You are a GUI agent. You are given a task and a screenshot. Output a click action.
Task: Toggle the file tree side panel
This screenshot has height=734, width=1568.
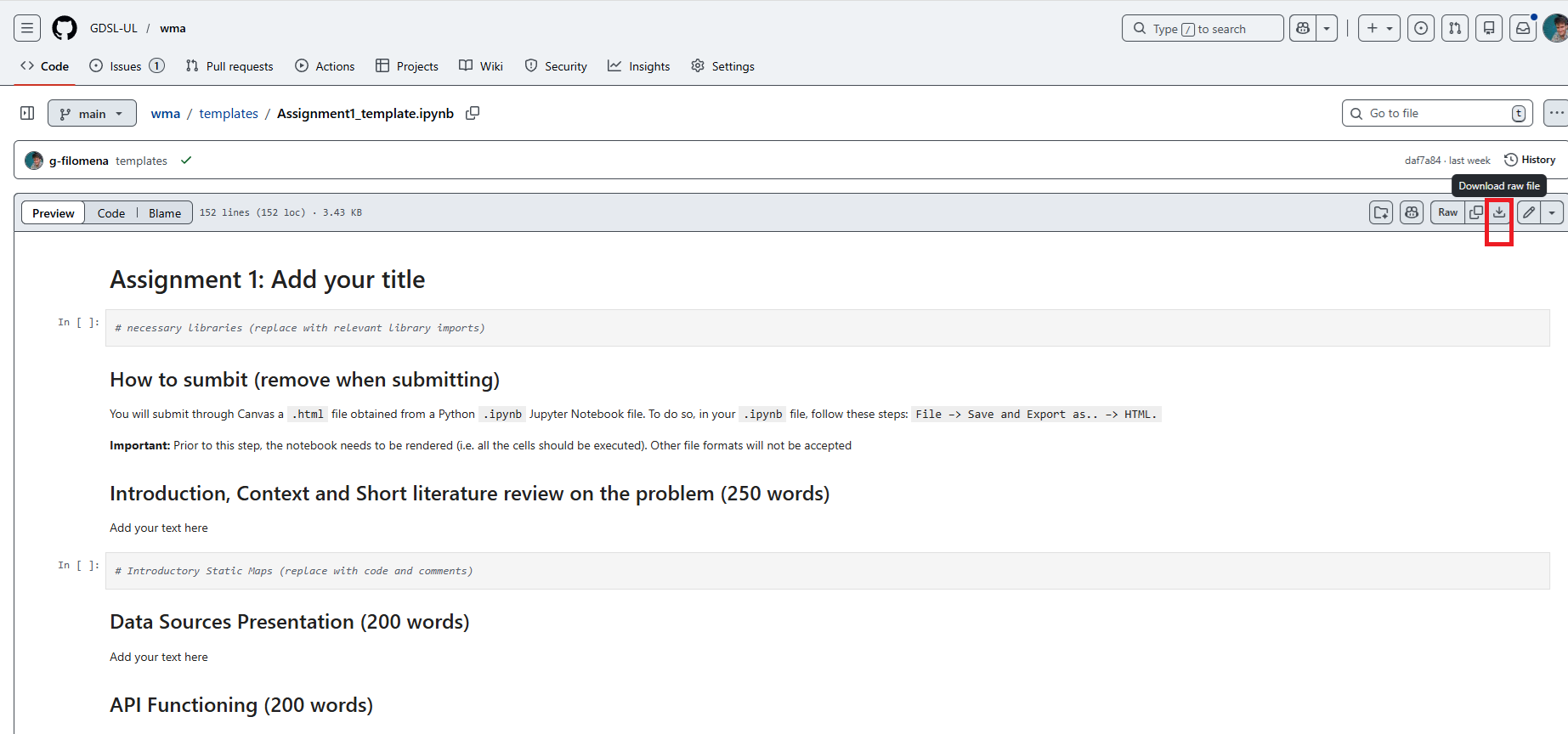[x=27, y=113]
